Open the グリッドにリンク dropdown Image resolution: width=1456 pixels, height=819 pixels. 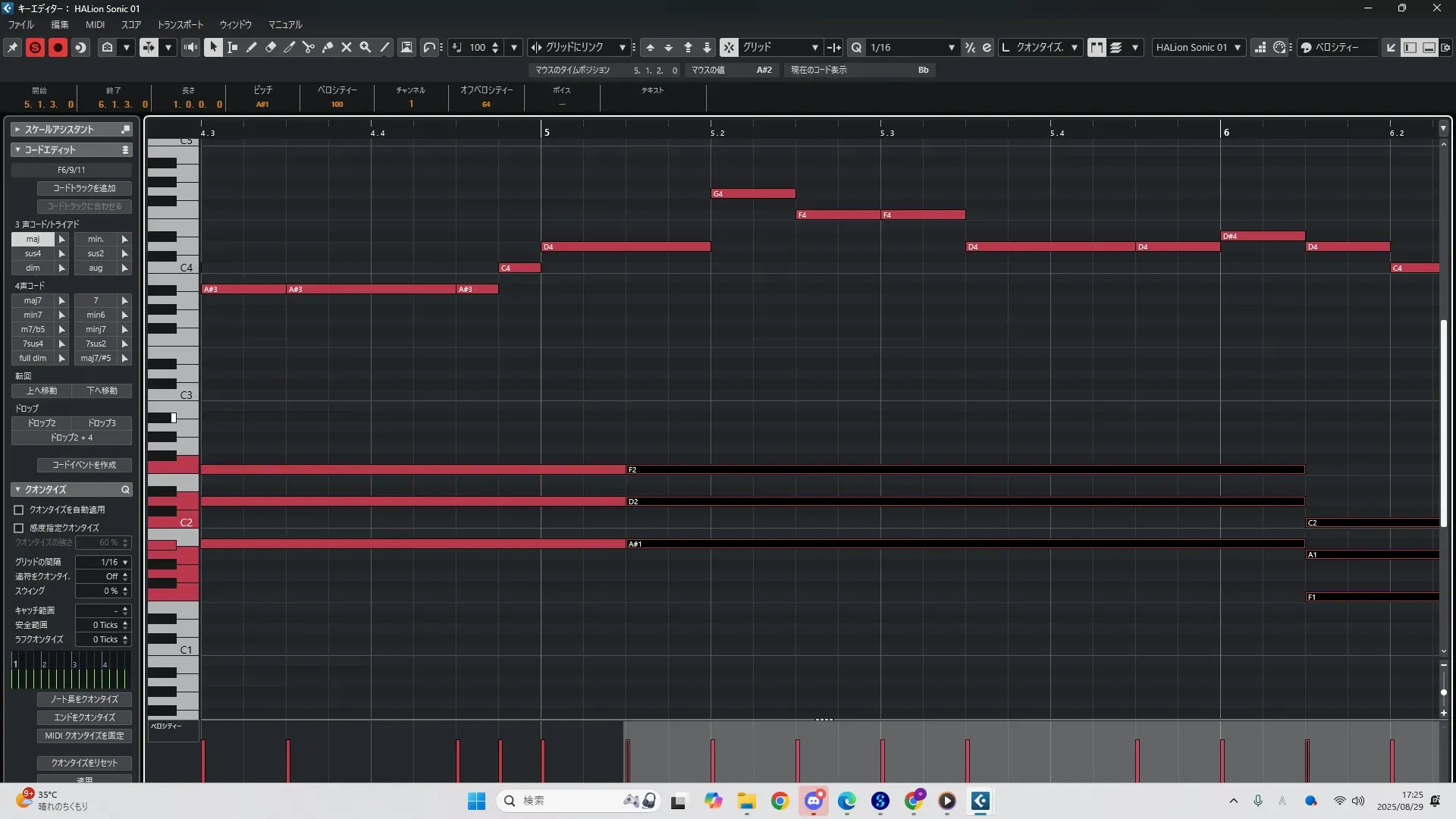point(622,47)
